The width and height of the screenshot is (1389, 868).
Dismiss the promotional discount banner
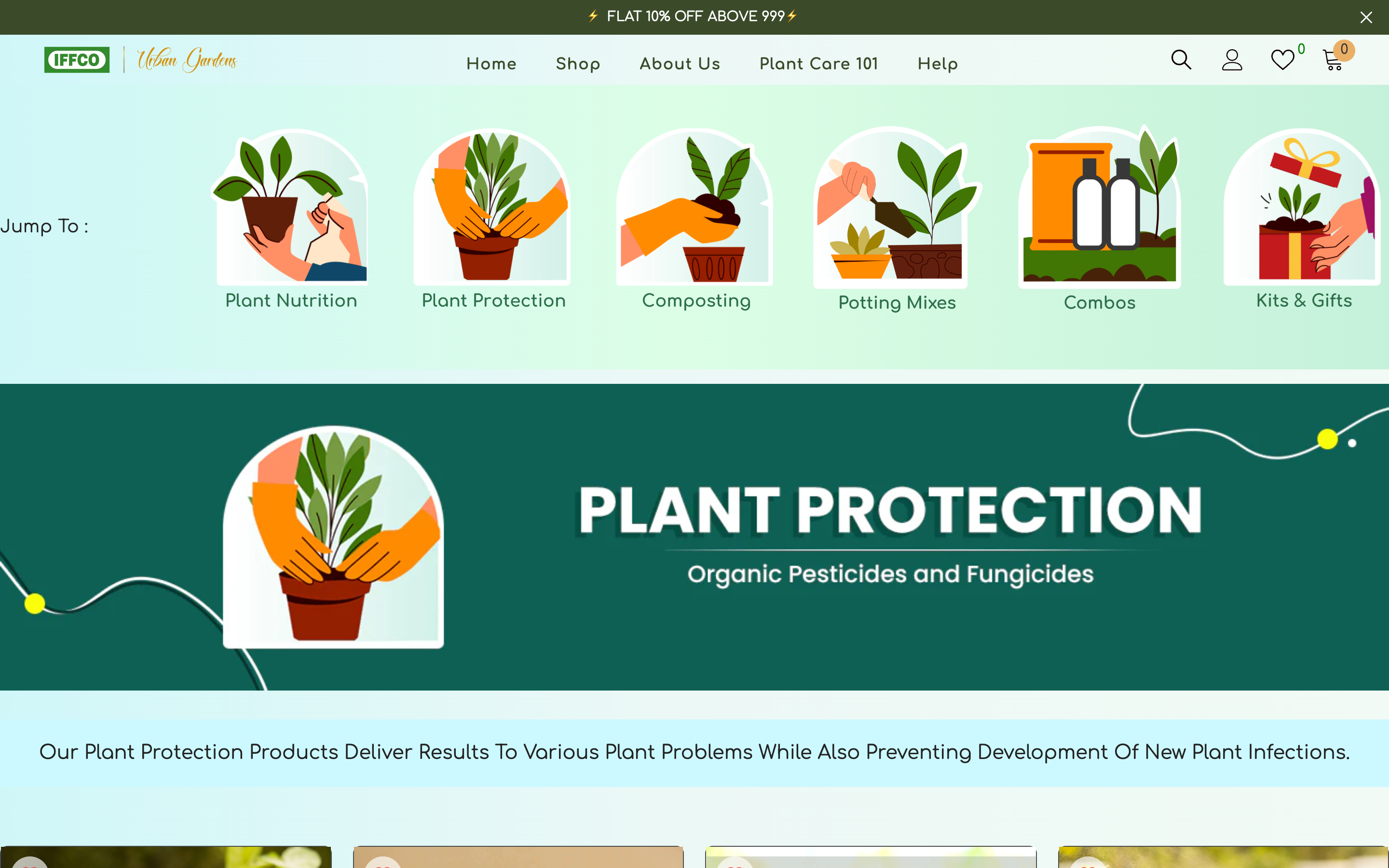click(x=1366, y=17)
